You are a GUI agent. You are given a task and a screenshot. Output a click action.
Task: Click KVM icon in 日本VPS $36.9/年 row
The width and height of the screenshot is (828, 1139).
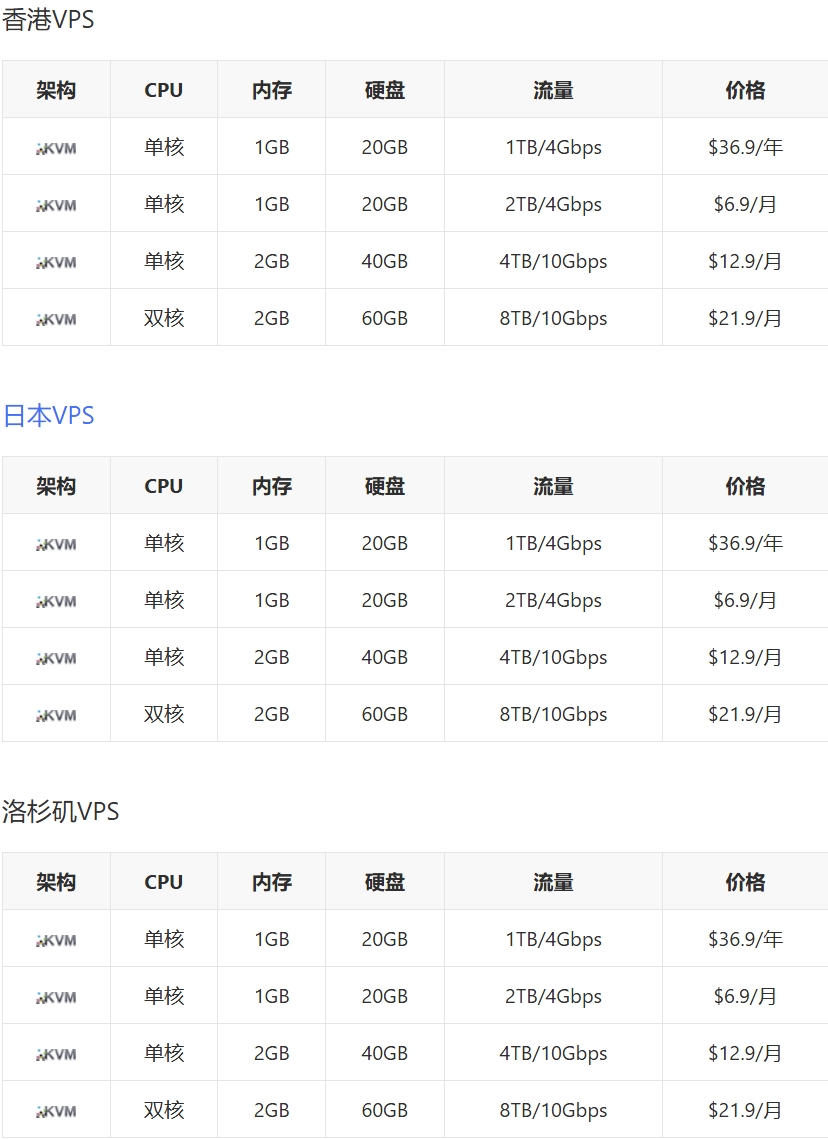56,544
